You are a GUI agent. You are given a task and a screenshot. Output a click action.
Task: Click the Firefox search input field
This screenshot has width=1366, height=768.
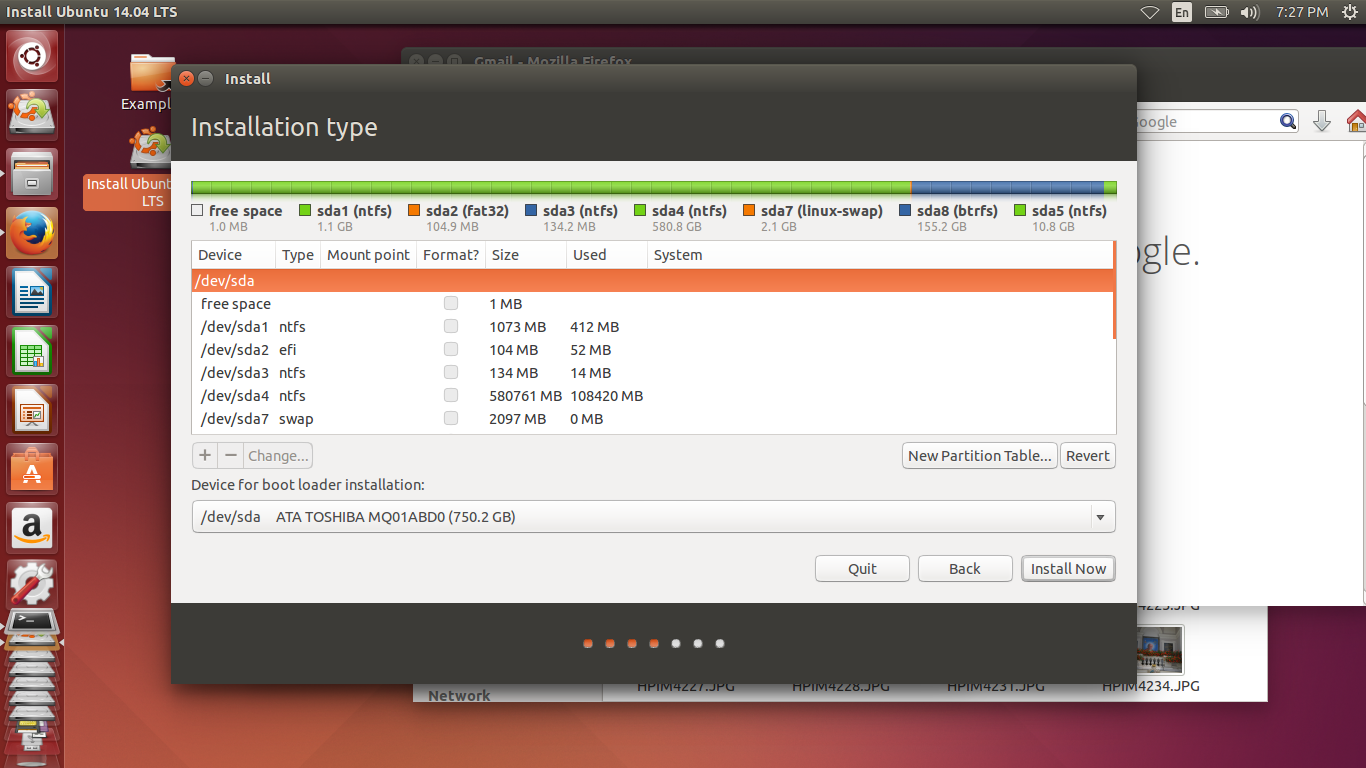click(1205, 121)
